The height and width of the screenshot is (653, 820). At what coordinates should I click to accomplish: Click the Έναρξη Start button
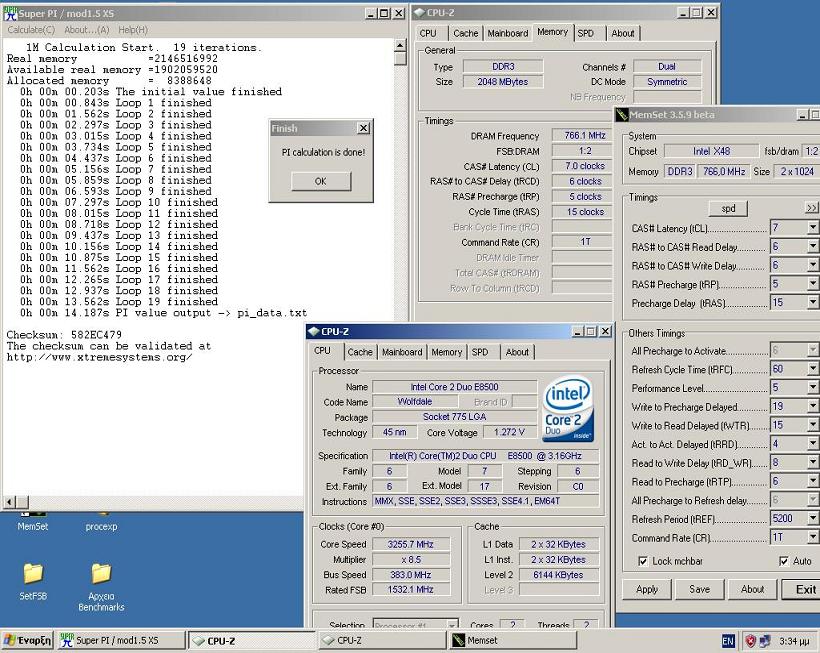[27, 640]
